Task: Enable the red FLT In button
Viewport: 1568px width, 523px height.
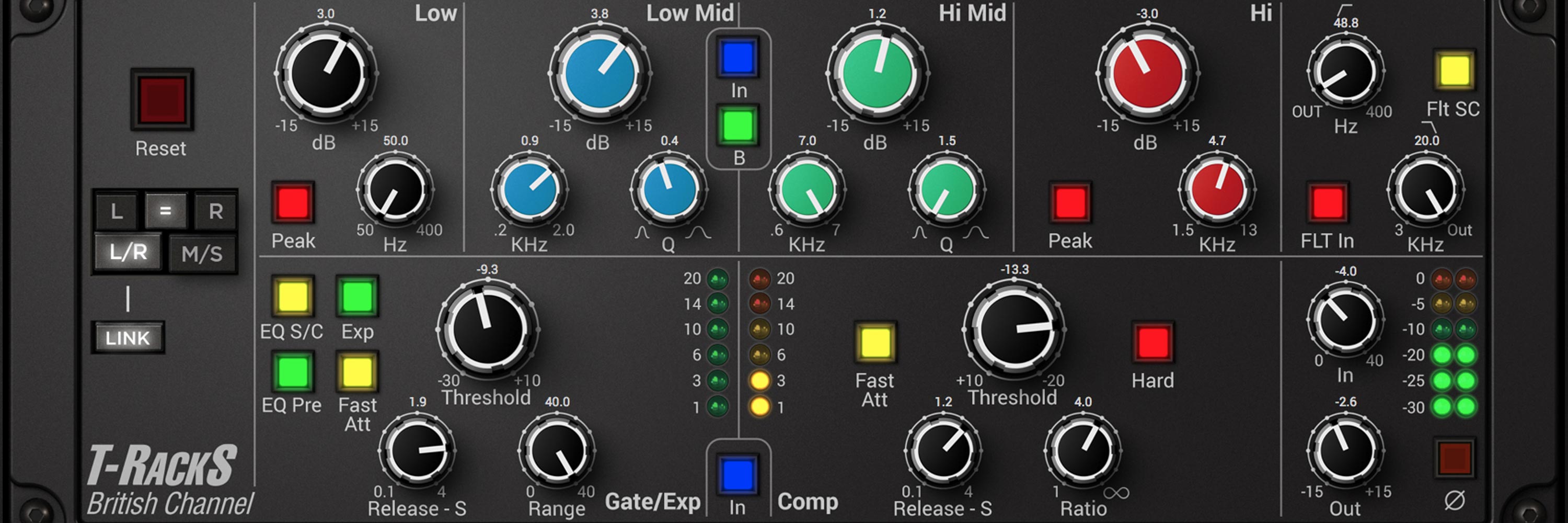Action: coord(1327,203)
